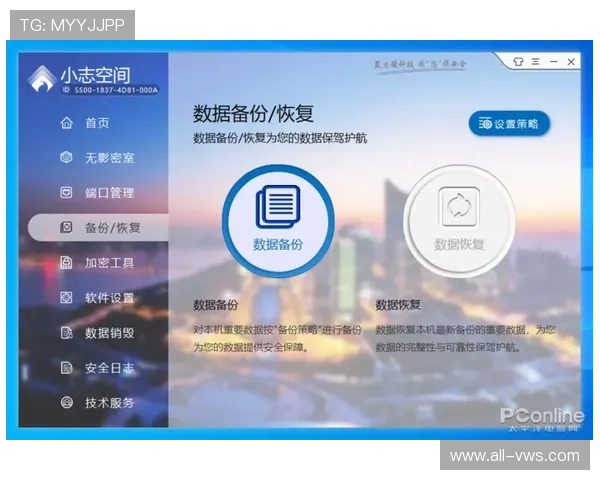The image size is (600, 480).
Task: Open the skin (shirt) icon in title bar
Action: 518,62
